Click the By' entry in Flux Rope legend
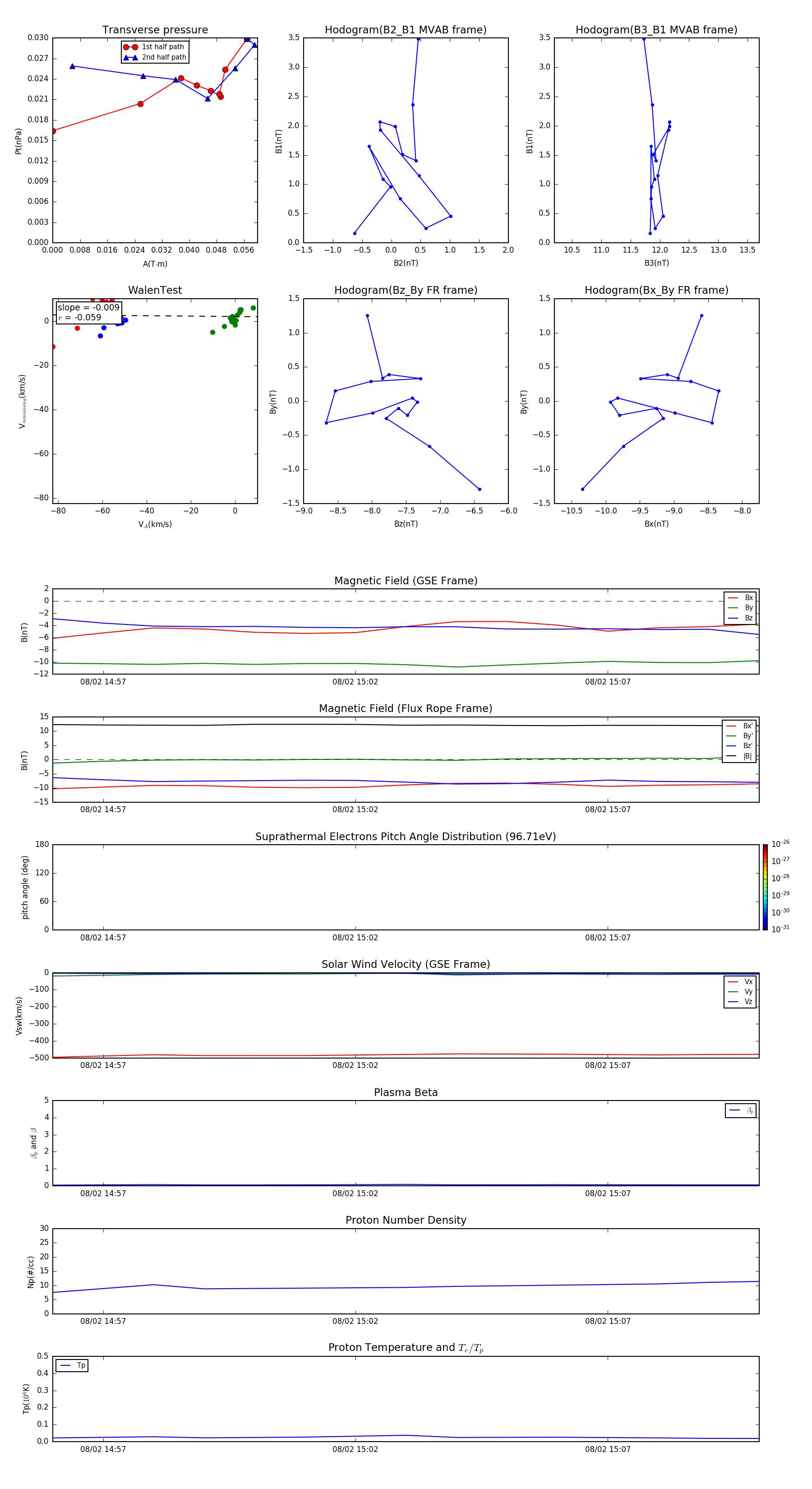This screenshot has width=812, height=1489. point(740,736)
